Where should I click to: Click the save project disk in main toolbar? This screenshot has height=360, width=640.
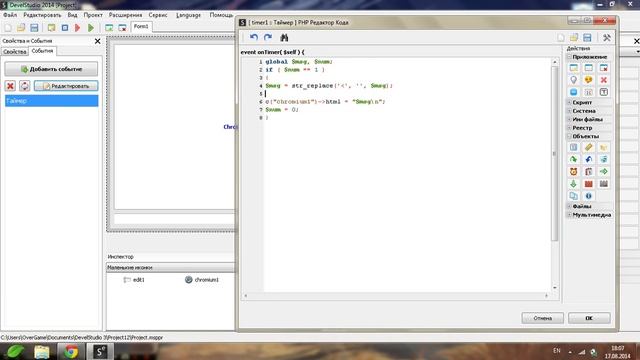click(34, 28)
